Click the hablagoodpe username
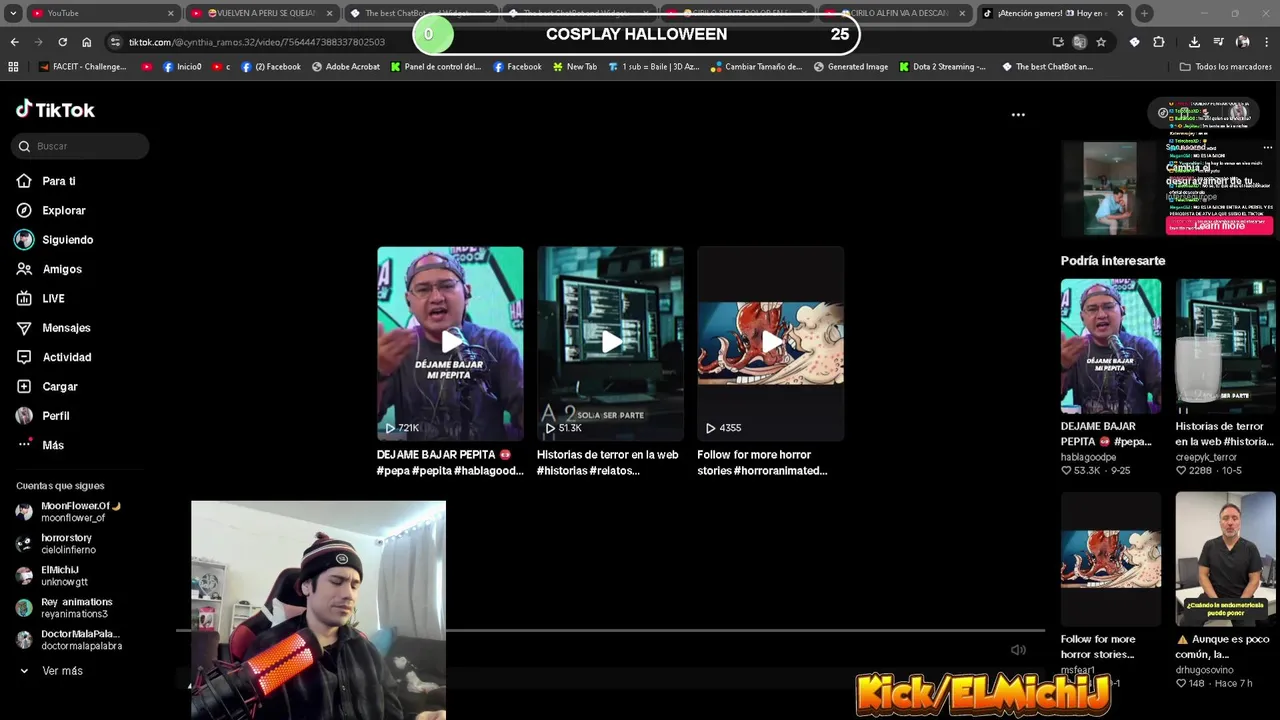This screenshot has height=720, width=1280. point(1088,457)
